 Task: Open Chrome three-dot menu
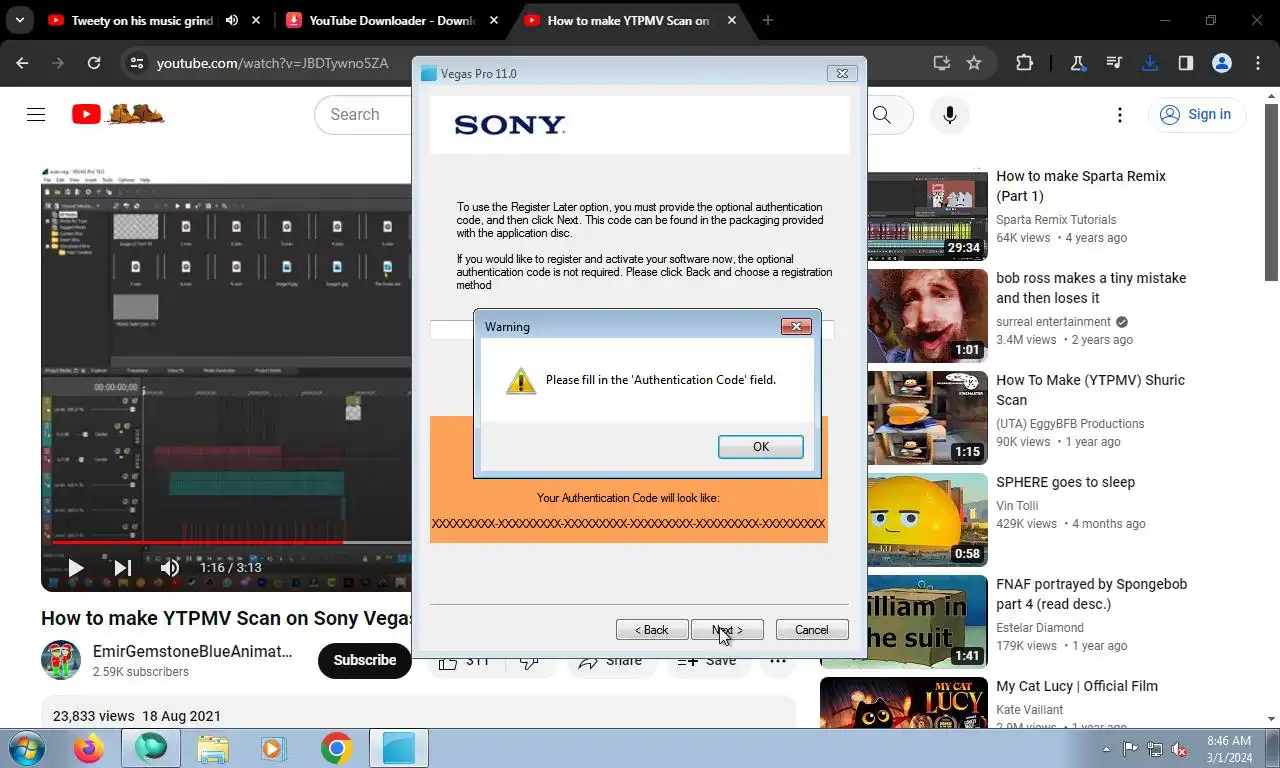(x=1258, y=63)
